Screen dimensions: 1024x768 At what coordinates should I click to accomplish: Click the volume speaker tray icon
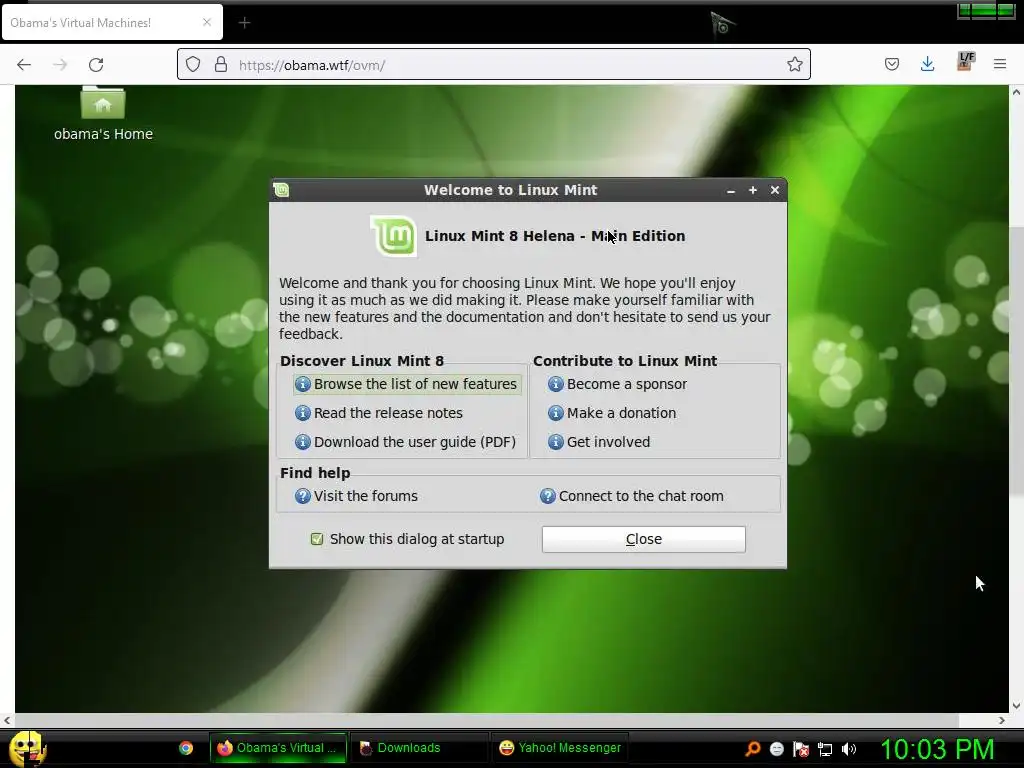(x=849, y=748)
